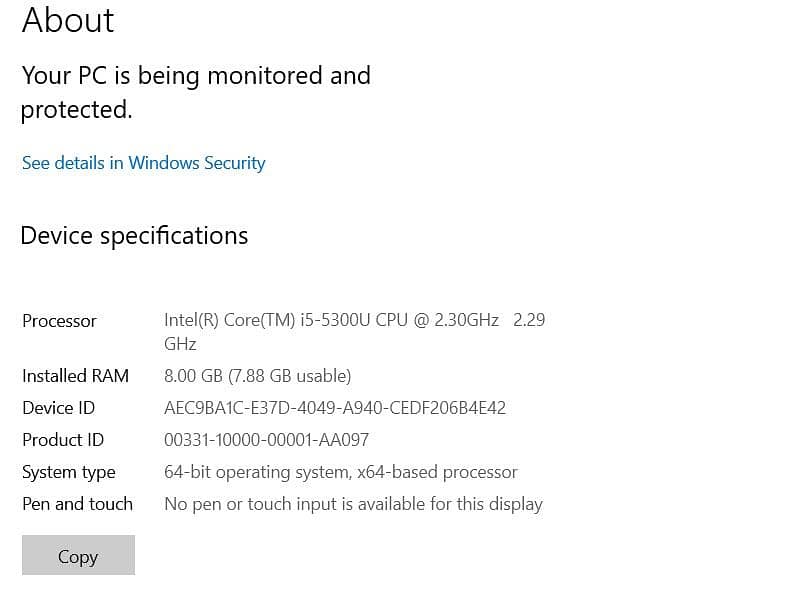Select the Device ID value starting with AEC9BA1C
Image resolution: width=798 pixels, height=596 pixels.
(x=335, y=408)
